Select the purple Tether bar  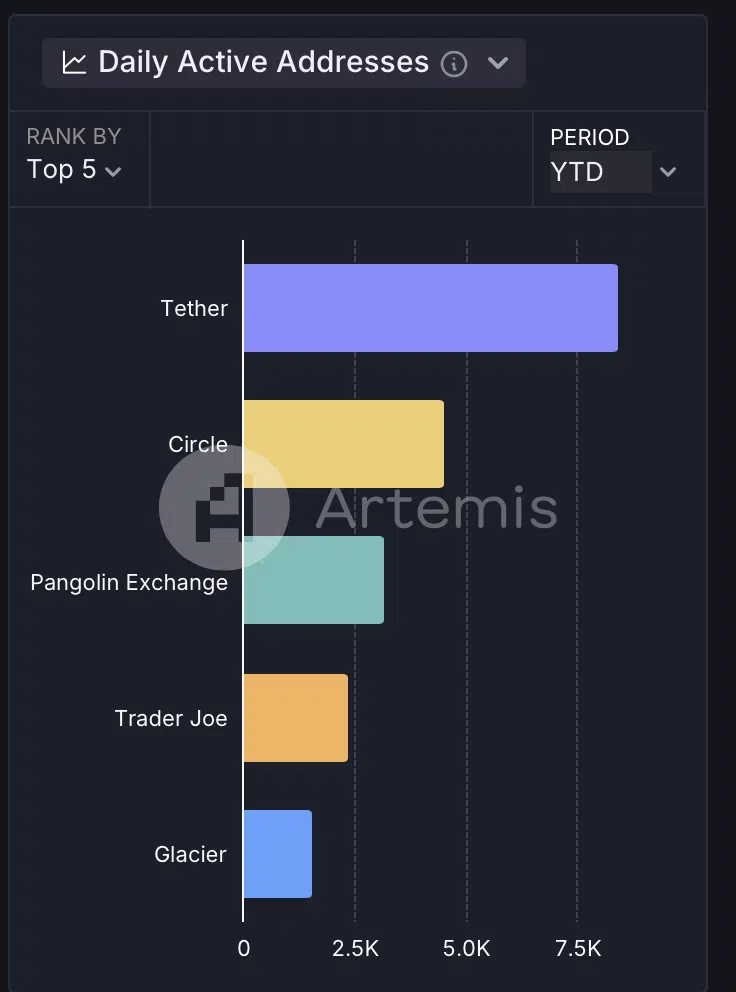(x=430, y=308)
